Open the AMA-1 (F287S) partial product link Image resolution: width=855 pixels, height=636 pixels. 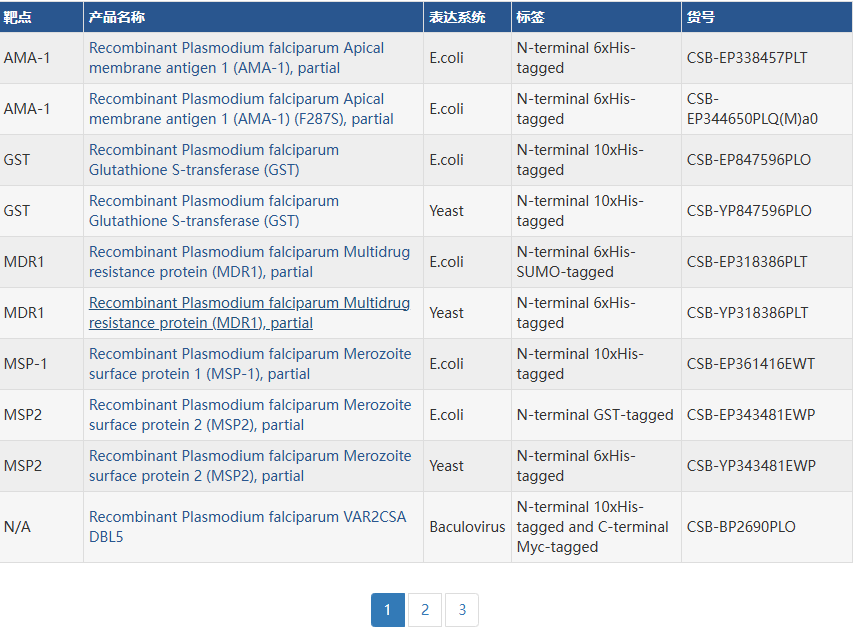click(241, 109)
